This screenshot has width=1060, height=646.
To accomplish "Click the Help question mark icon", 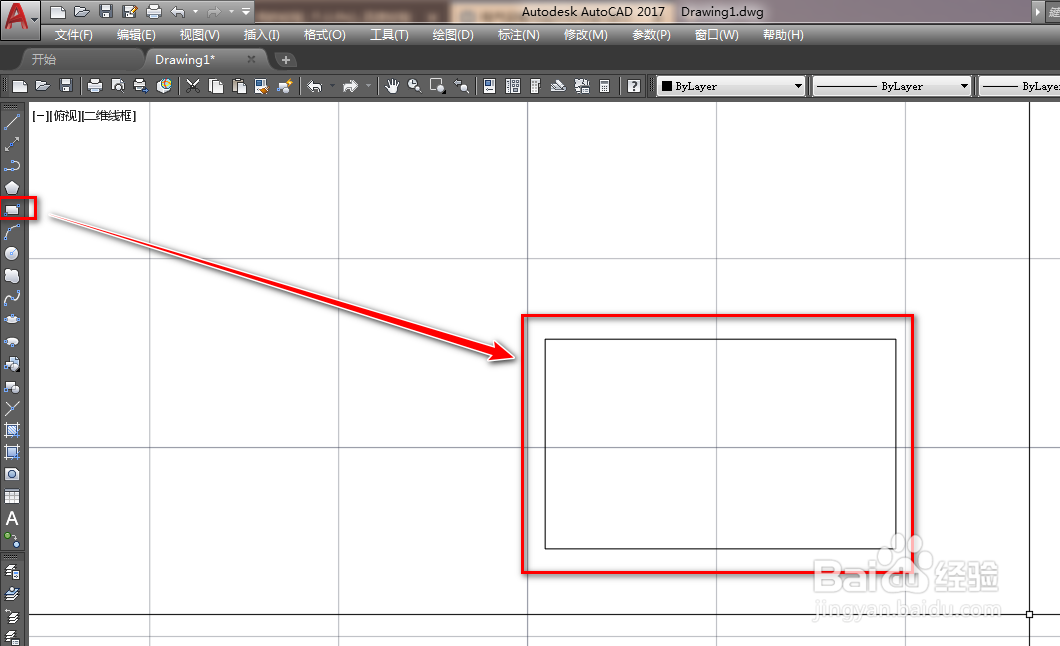I will click(x=633, y=86).
